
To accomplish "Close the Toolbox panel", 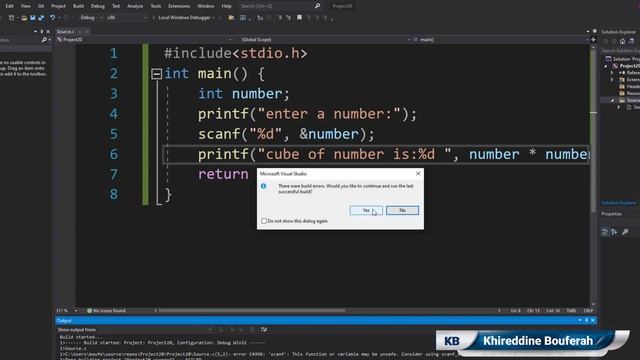I will click(x=48, y=31).
